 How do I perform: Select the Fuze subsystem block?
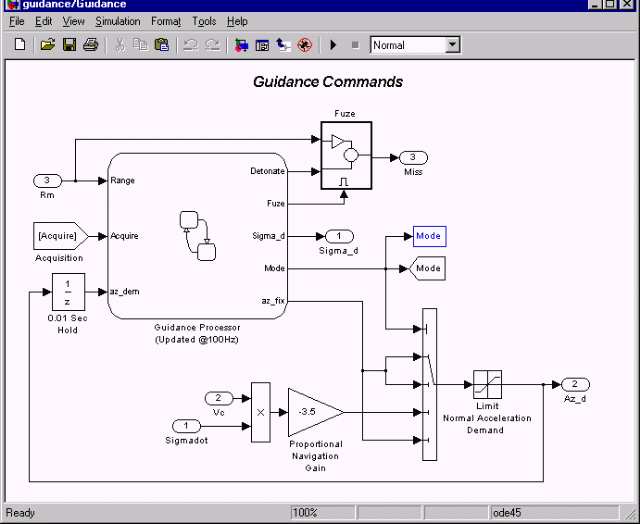(346, 155)
